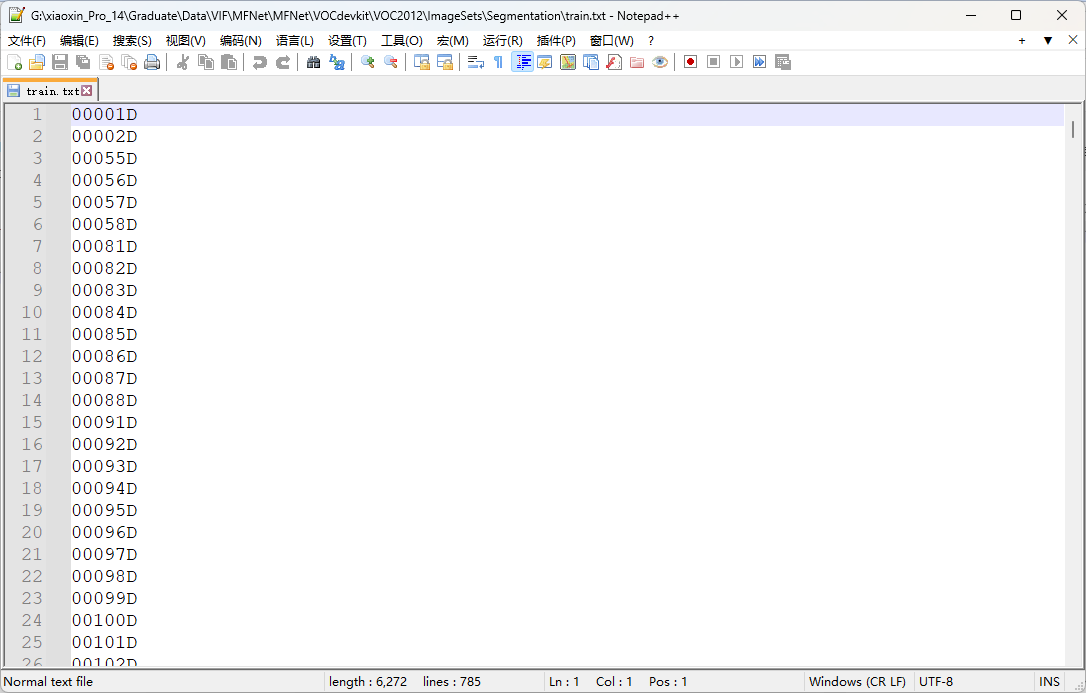The width and height of the screenshot is (1086, 693).
Task: Toggle the monitoring eye icon
Action: pos(660,62)
